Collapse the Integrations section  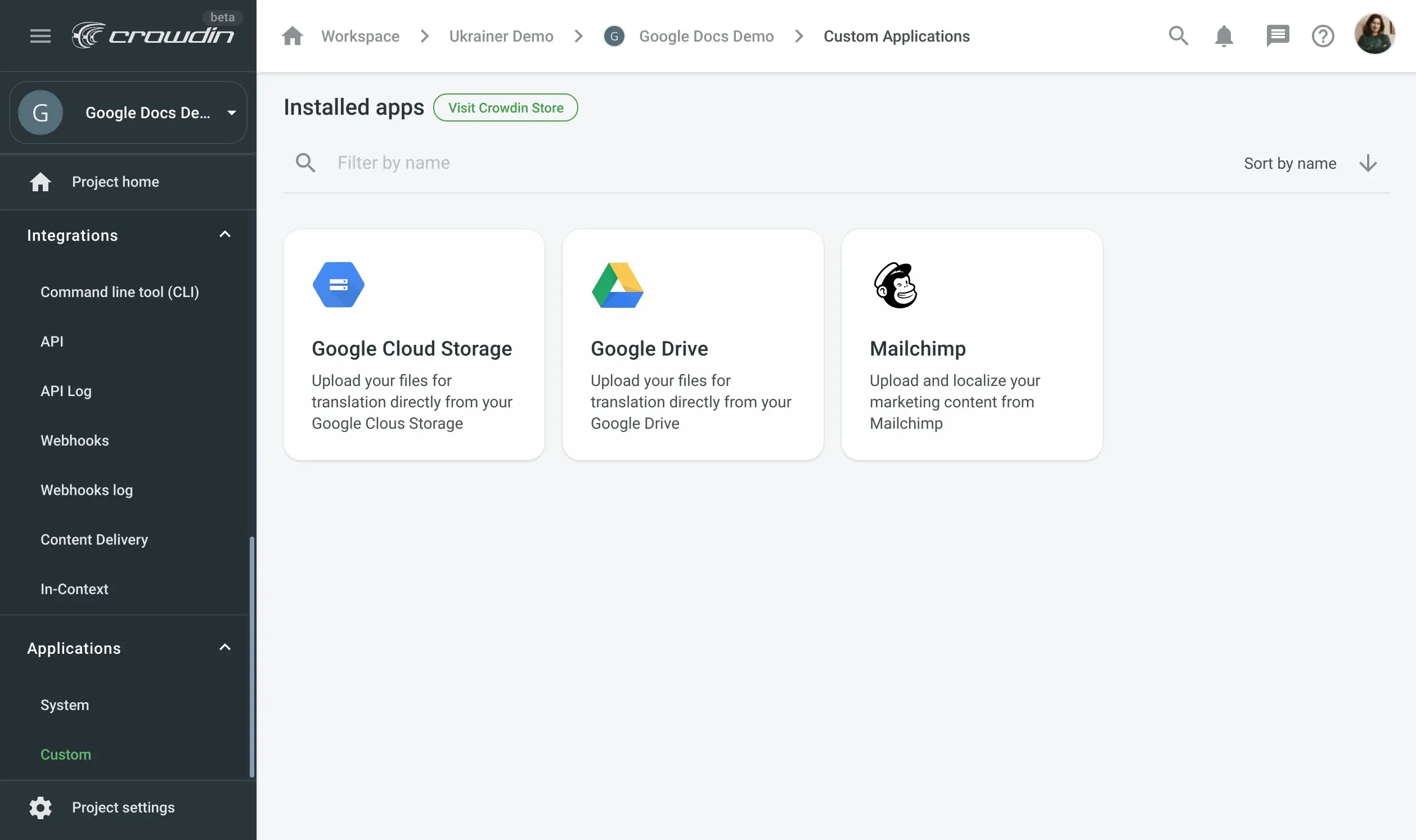(x=224, y=235)
